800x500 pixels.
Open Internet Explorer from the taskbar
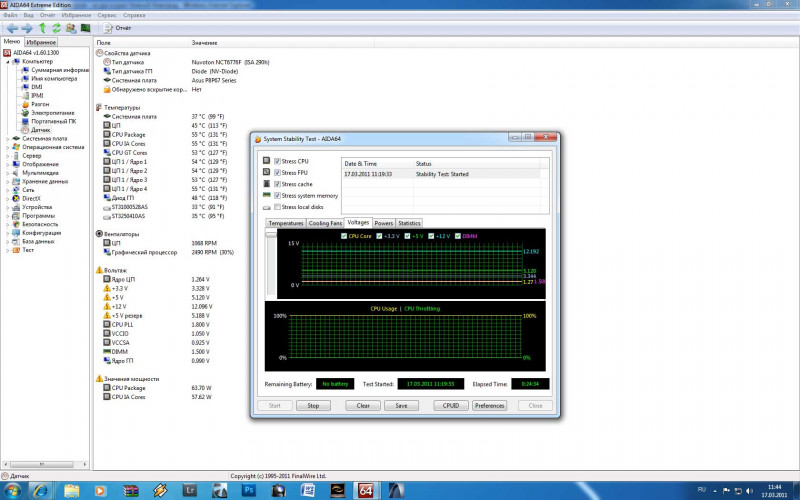(x=41, y=491)
